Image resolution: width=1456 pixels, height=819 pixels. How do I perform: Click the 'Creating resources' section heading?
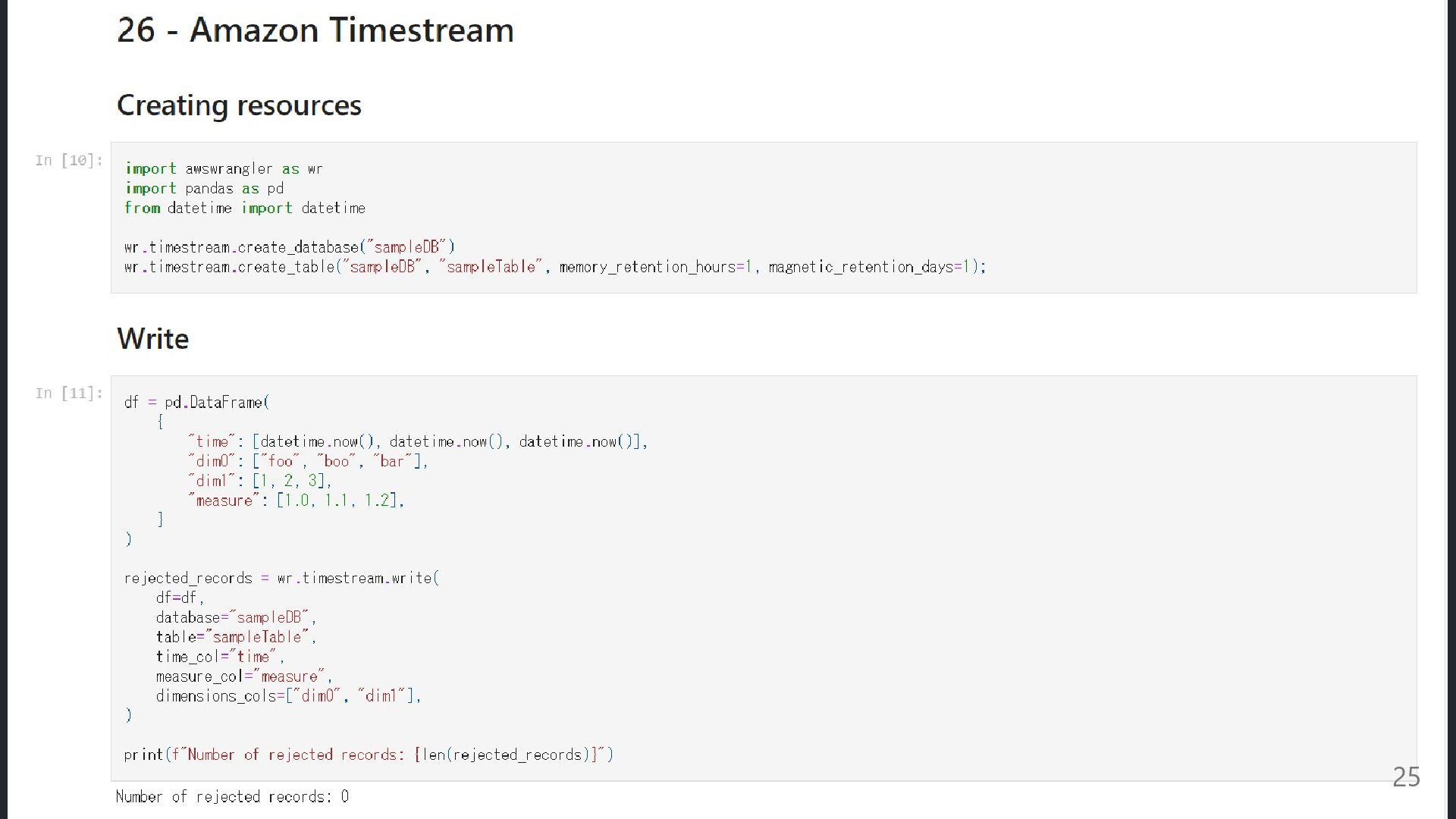pos(239,105)
